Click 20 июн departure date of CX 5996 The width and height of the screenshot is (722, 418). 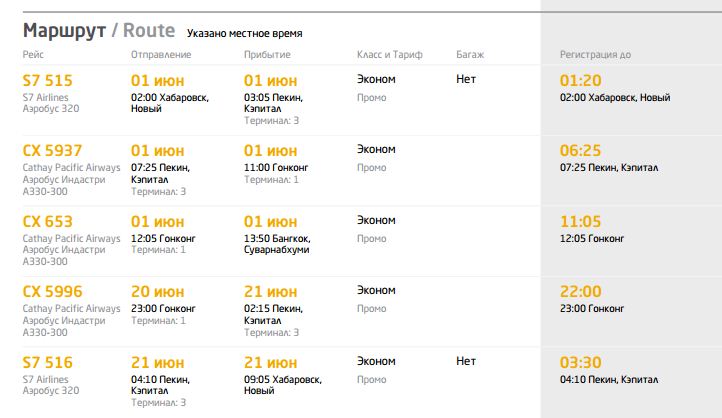point(158,292)
